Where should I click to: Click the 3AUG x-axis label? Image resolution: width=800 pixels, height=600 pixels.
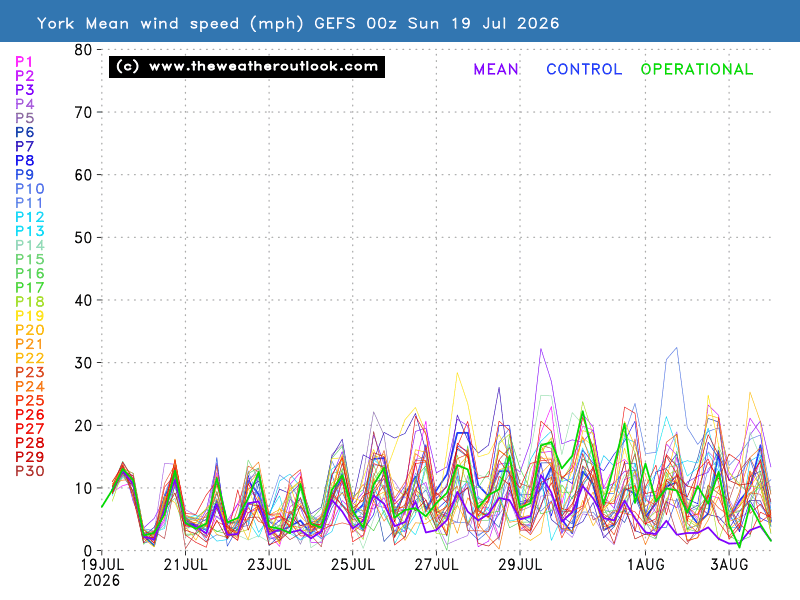point(730,565)
